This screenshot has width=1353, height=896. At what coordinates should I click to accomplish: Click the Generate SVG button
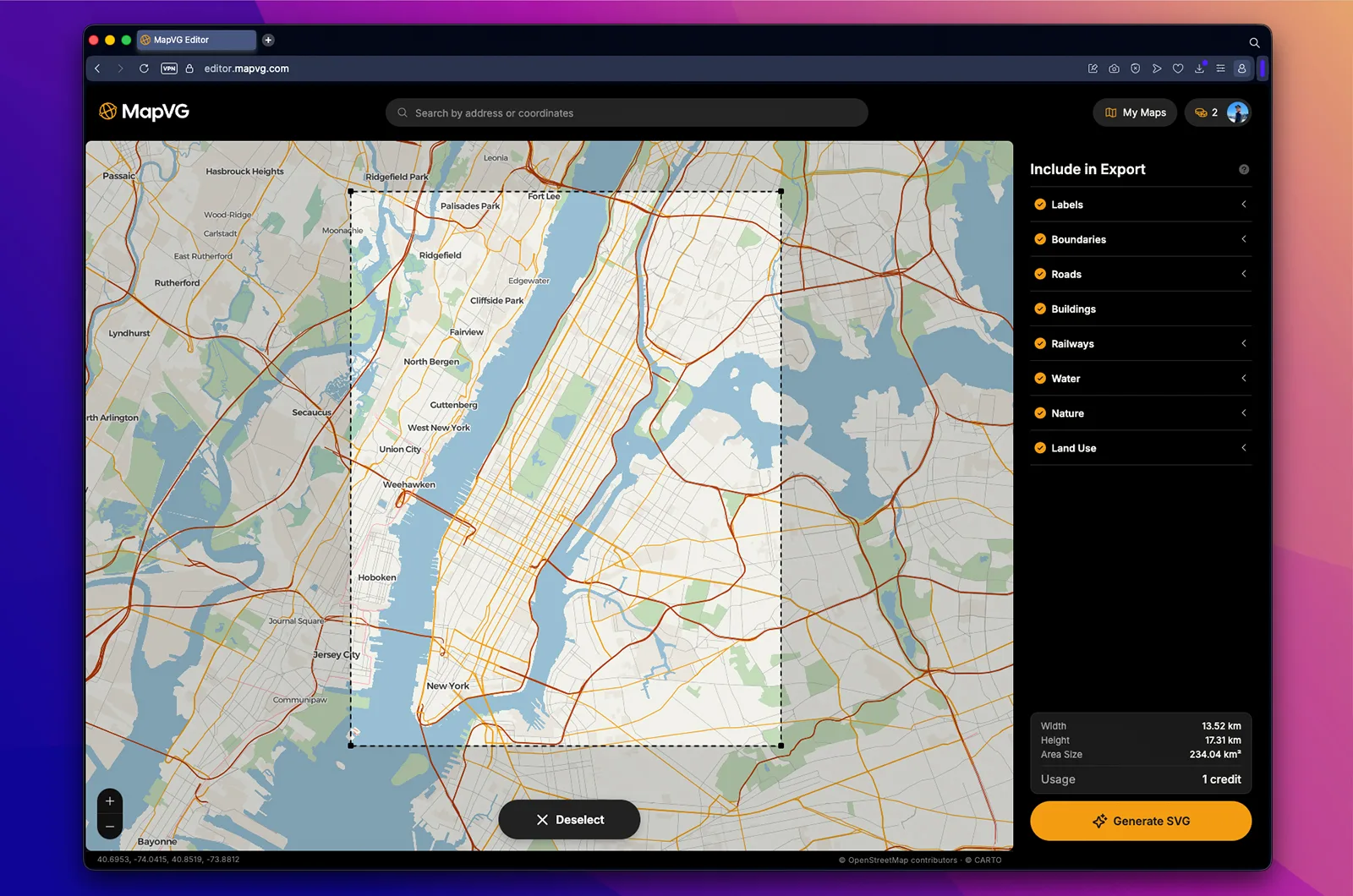coord(1141,821)
